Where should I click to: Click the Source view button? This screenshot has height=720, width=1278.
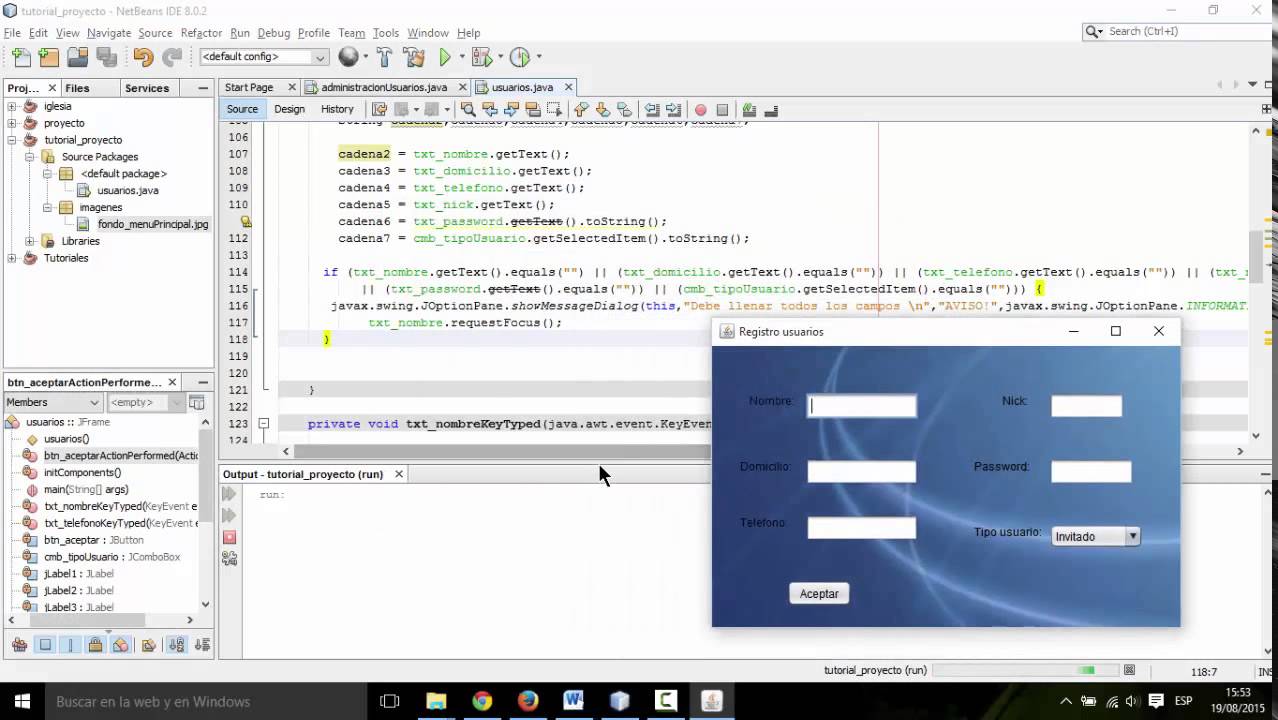[242, 109]
